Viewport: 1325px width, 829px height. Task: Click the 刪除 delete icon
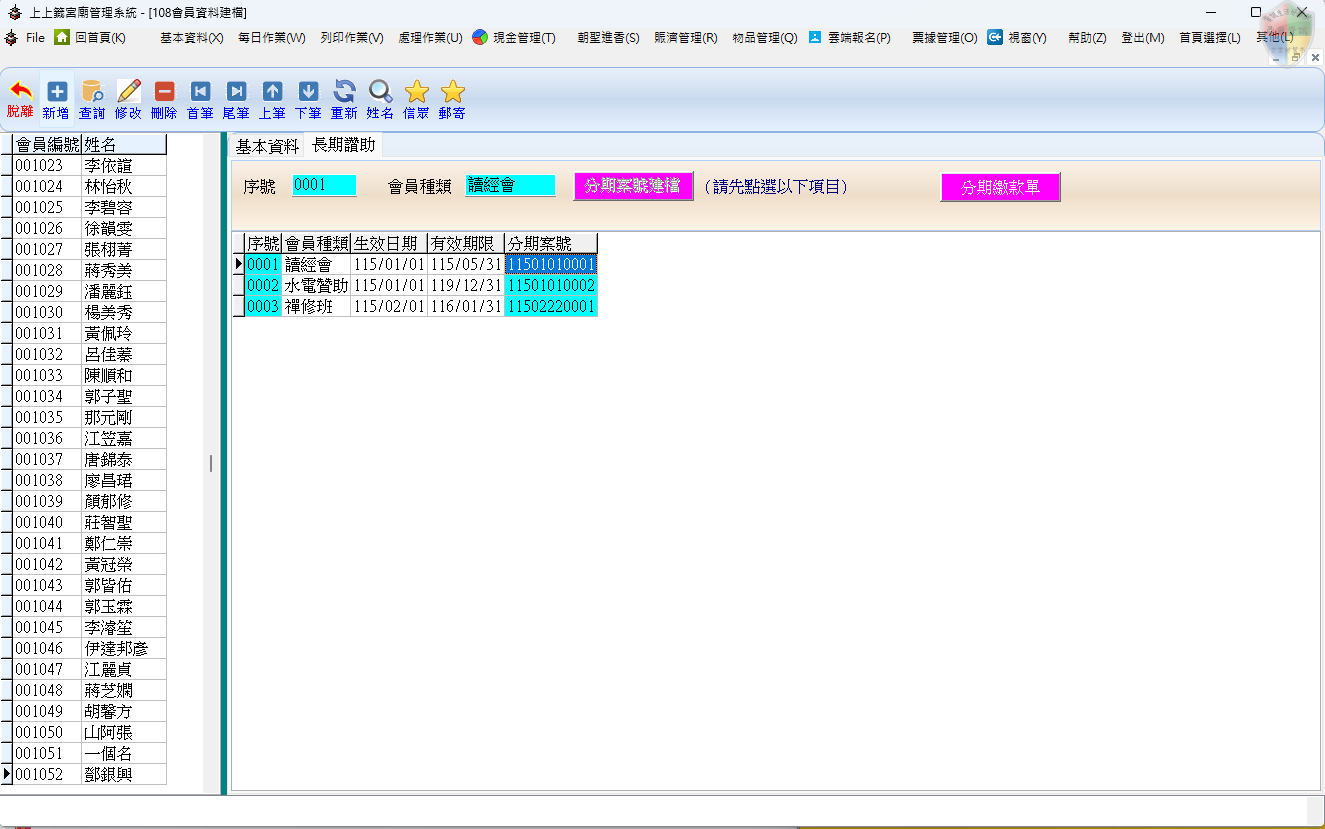pyautogui.click(x=164, y=92)
